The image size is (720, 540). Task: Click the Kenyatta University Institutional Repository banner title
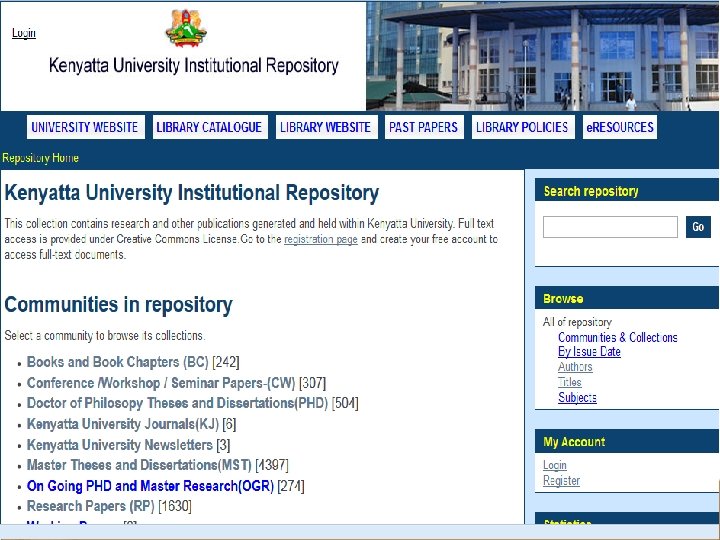(x=194, y=66)
